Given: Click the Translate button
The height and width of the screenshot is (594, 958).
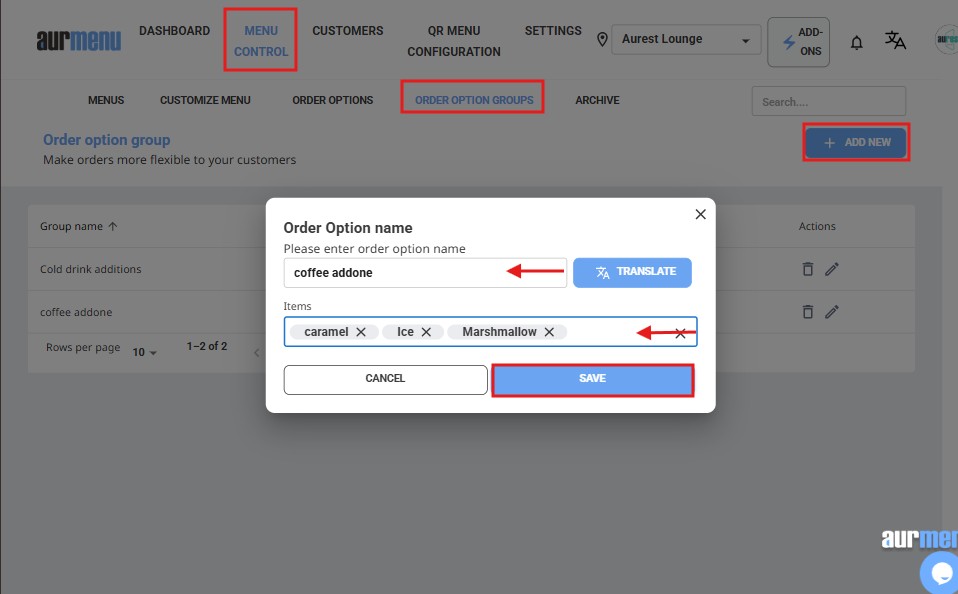Looking at the screenshot, I should tap(632, 272).
